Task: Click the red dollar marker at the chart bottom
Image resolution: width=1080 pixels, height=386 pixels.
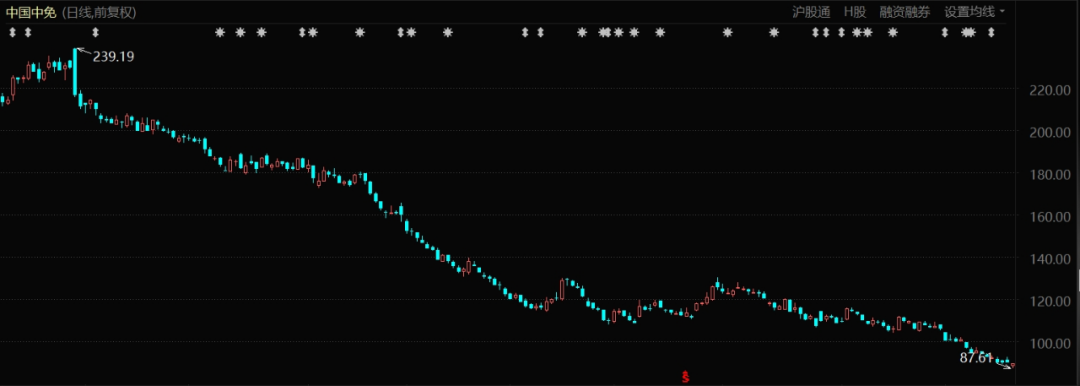Action: [x=685, y=377]
